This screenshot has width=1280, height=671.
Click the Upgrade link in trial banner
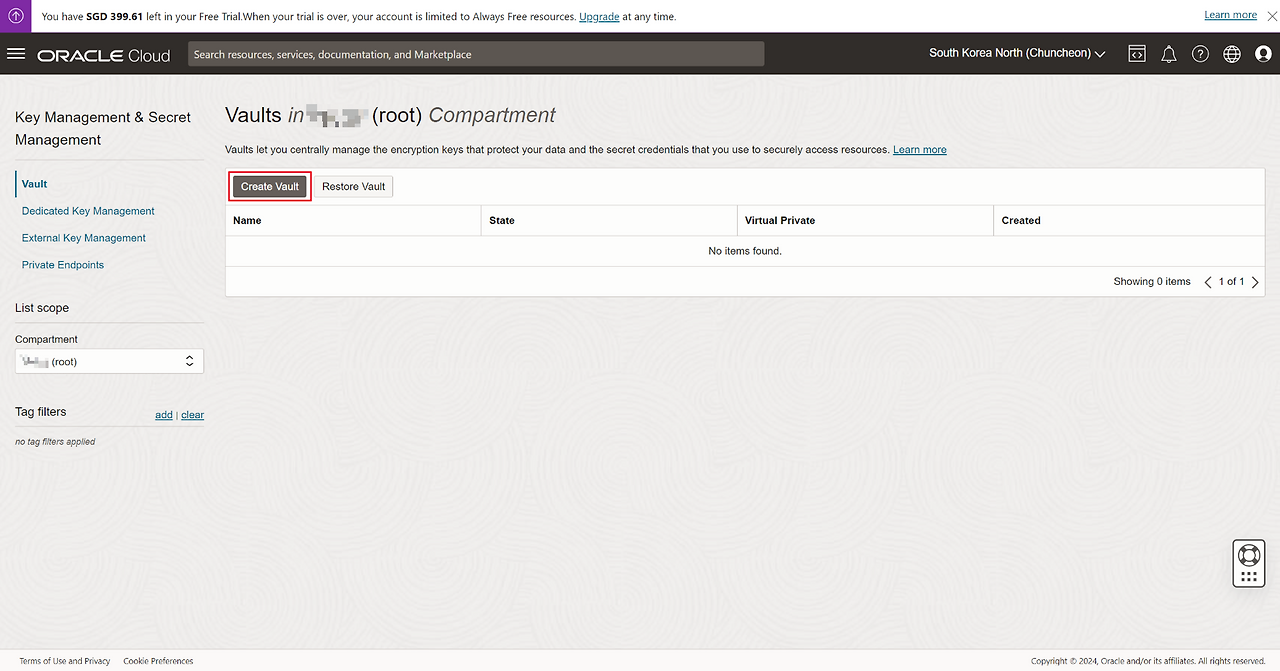(x=599, y=16)
